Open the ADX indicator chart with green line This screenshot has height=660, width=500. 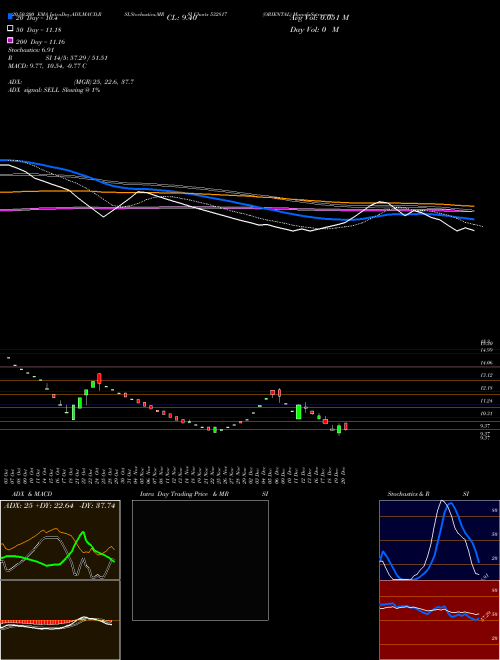pyautogui.click(x=60, y=540)
